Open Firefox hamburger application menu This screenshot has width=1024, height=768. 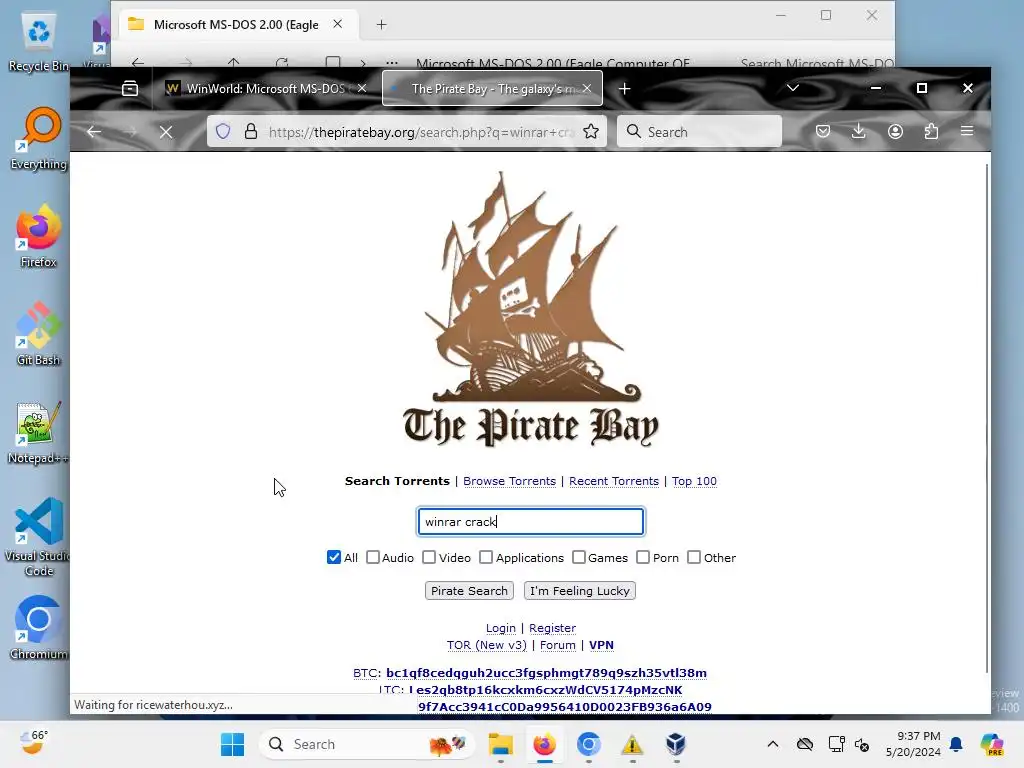point(967,131)
